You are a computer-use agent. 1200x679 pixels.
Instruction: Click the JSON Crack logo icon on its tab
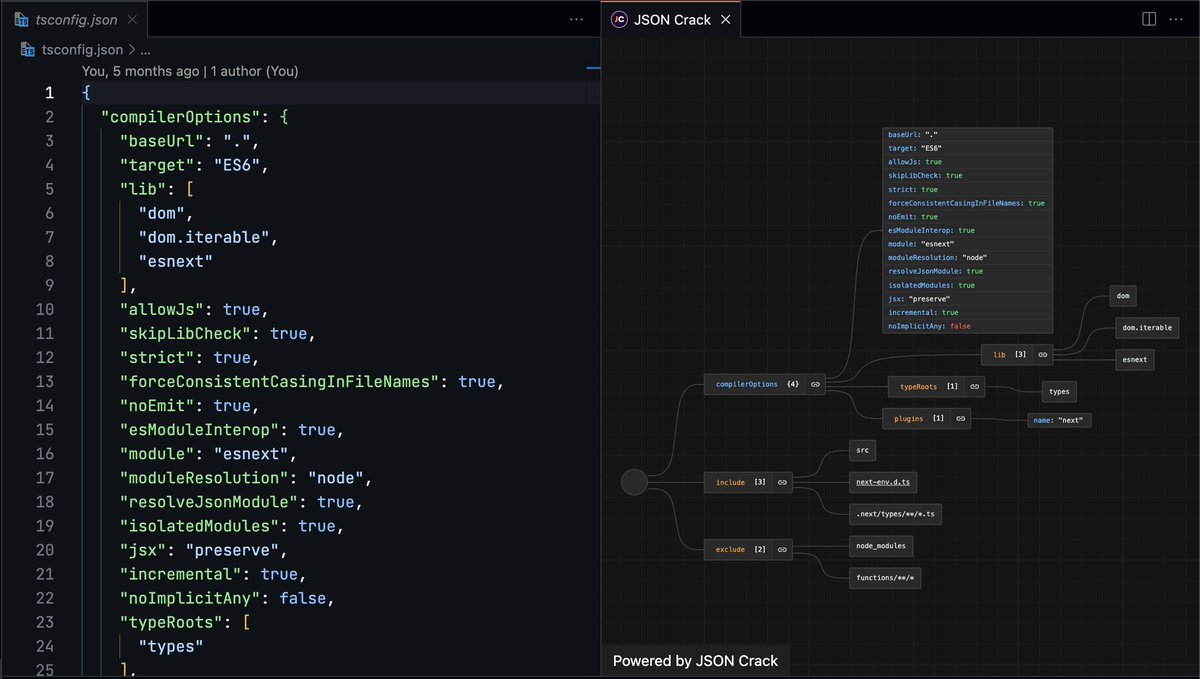(x=618, y=18)
